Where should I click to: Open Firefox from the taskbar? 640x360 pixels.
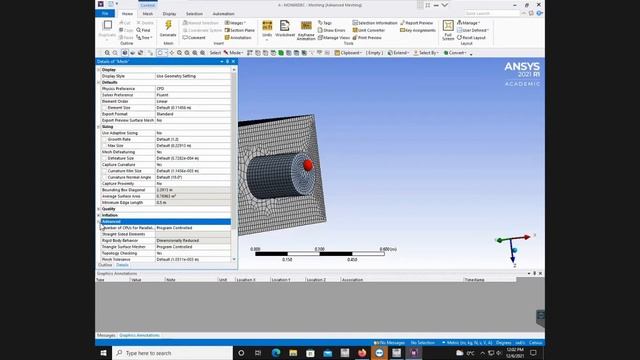point(362,353)
